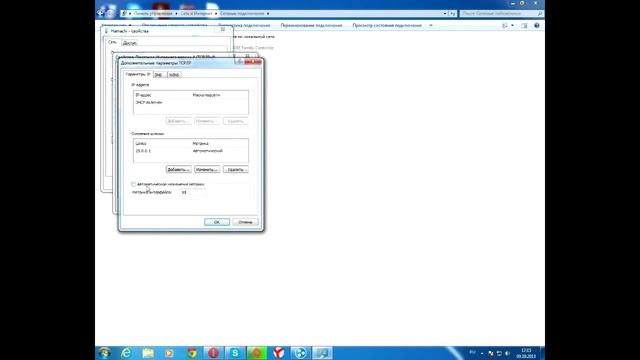The image size is (640, 360).
Task: Go back with Explorer back arrow
Action: click(101, 13)
